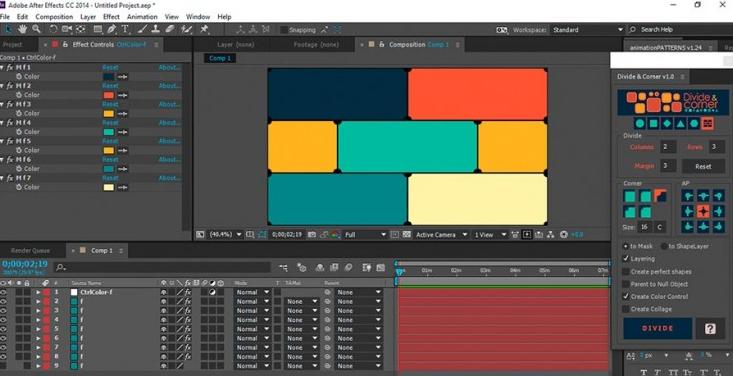Select the square corner style
Image resolution: width=733 pixels, height=376 pixels.
pos(630,196)
